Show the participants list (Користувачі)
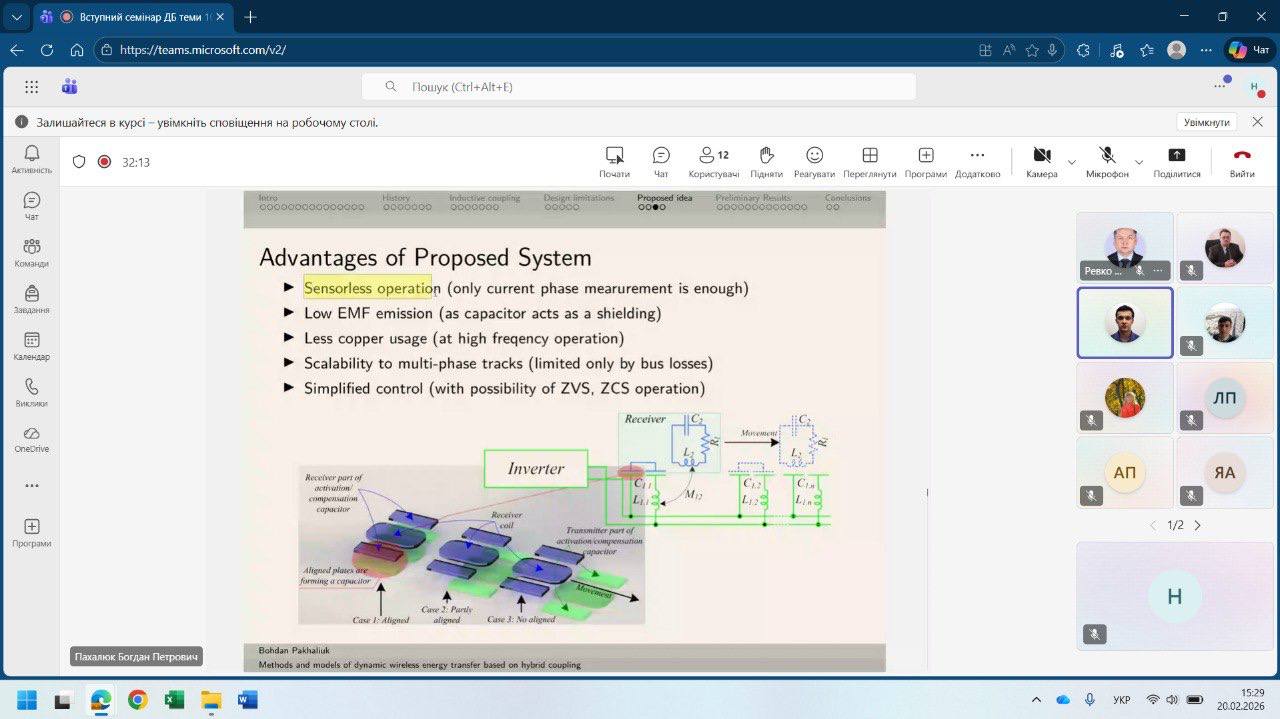The image size is (1280, 719). [x=713, y=161]
